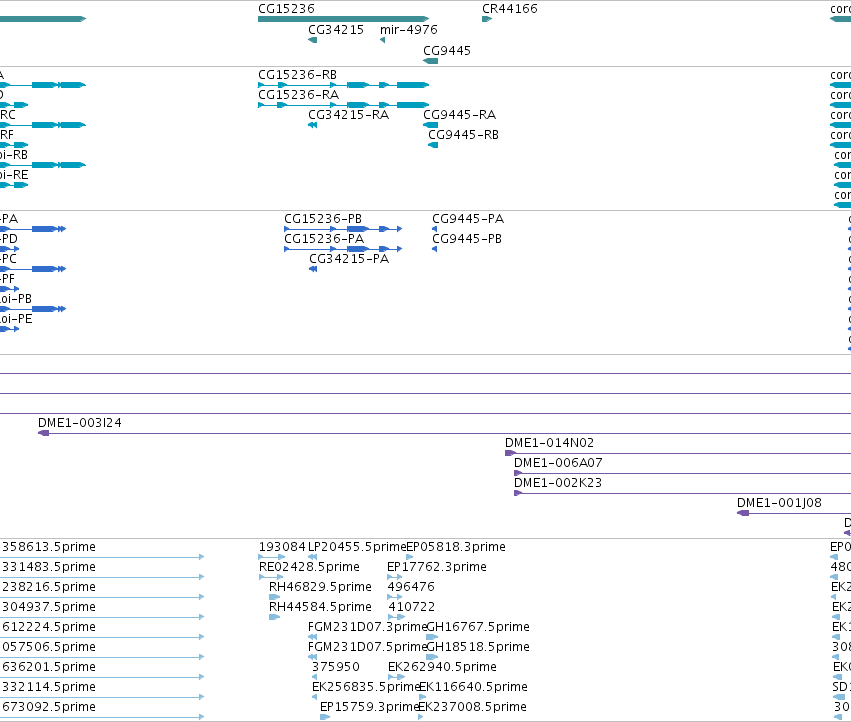This screenshot has width=851, height=722.
Task: Click the CG9445 gene label
Action: pos(447,50)
